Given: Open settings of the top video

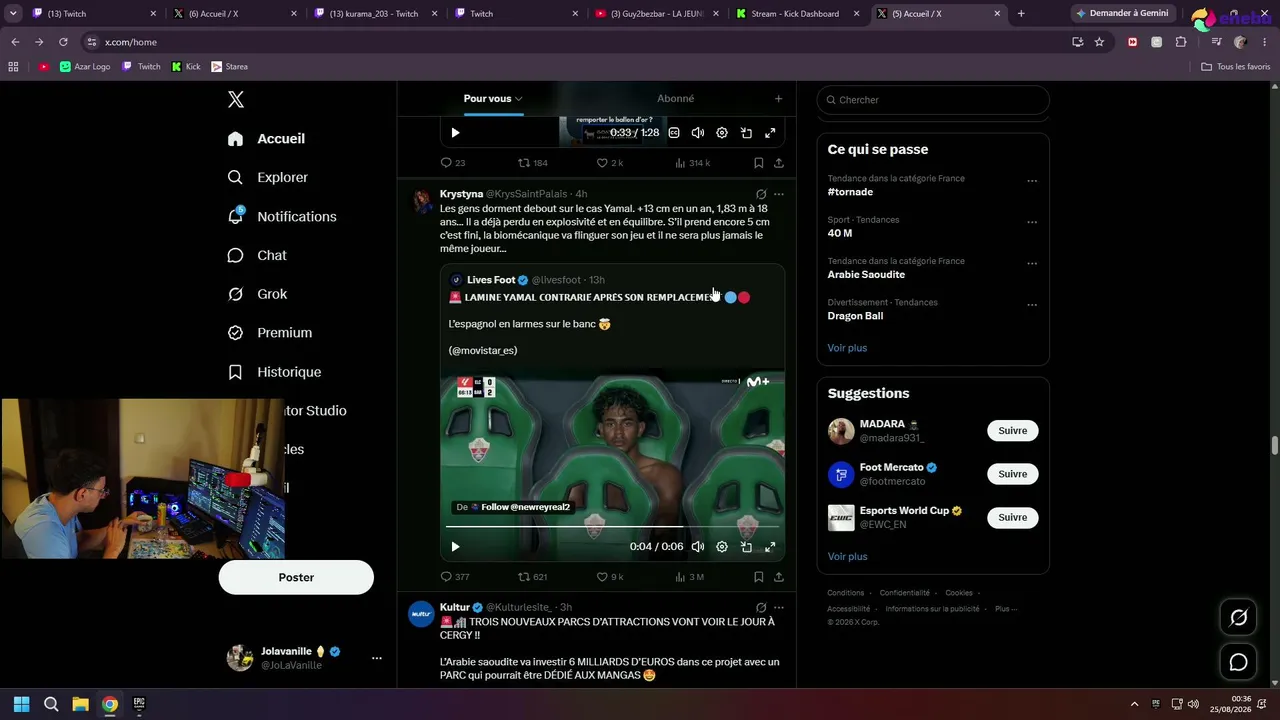Looking at the screenshot, I should point(722,133).
